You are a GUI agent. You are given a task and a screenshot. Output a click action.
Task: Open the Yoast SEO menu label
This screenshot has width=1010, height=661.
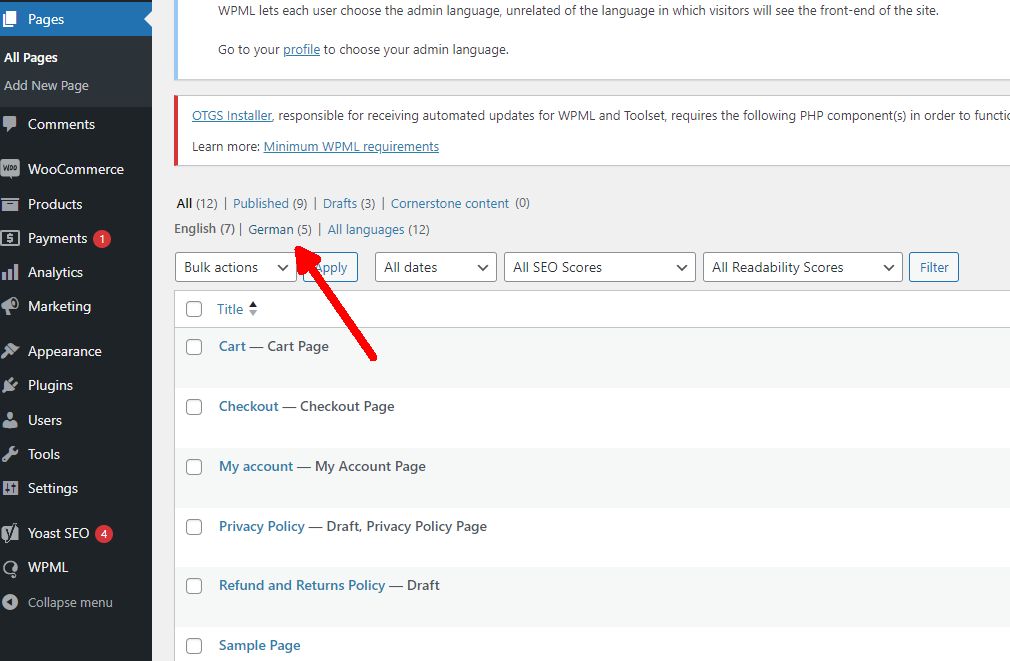(58, 533)
